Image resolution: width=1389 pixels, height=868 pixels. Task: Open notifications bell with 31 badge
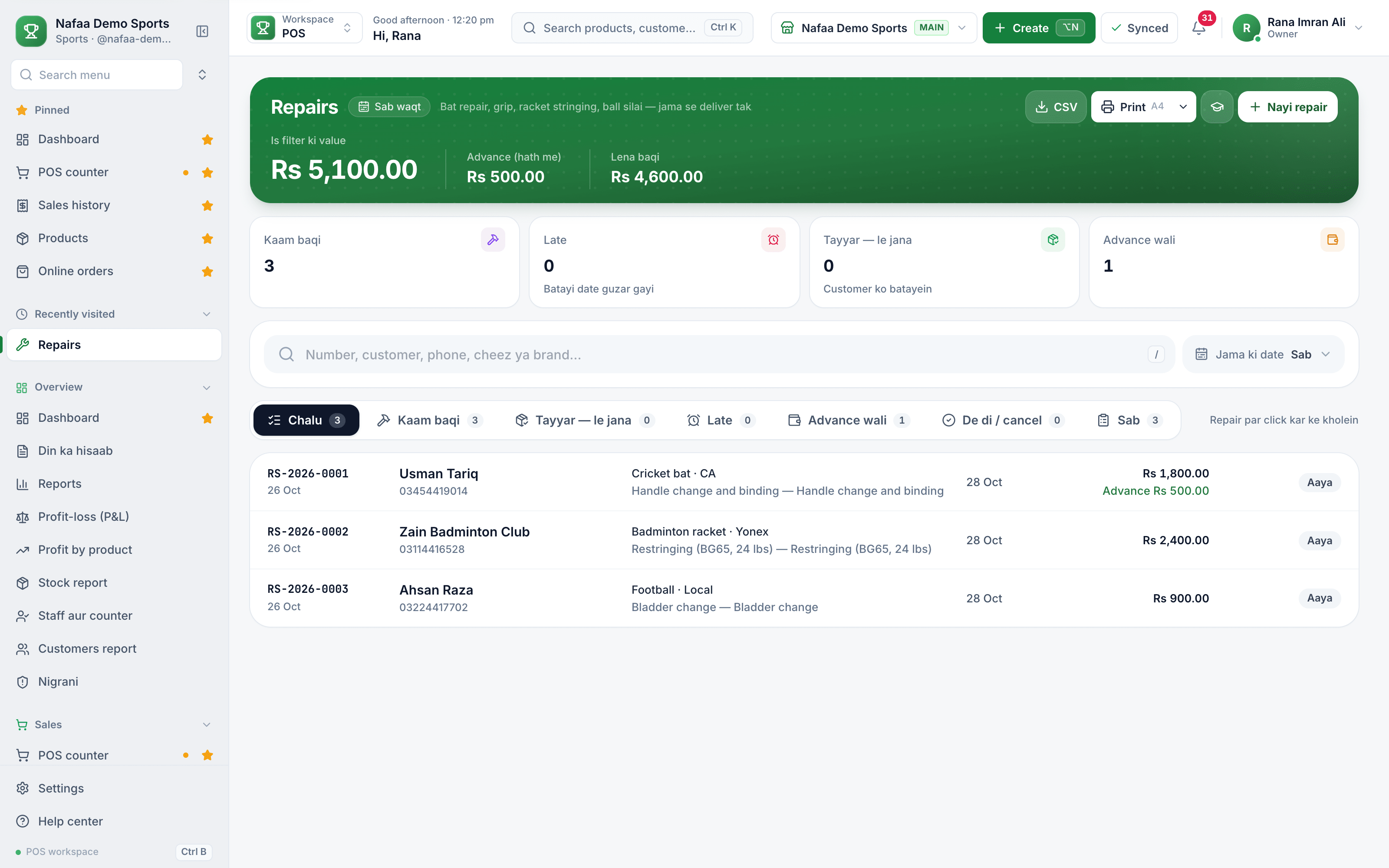click(x=1199, y=27)
